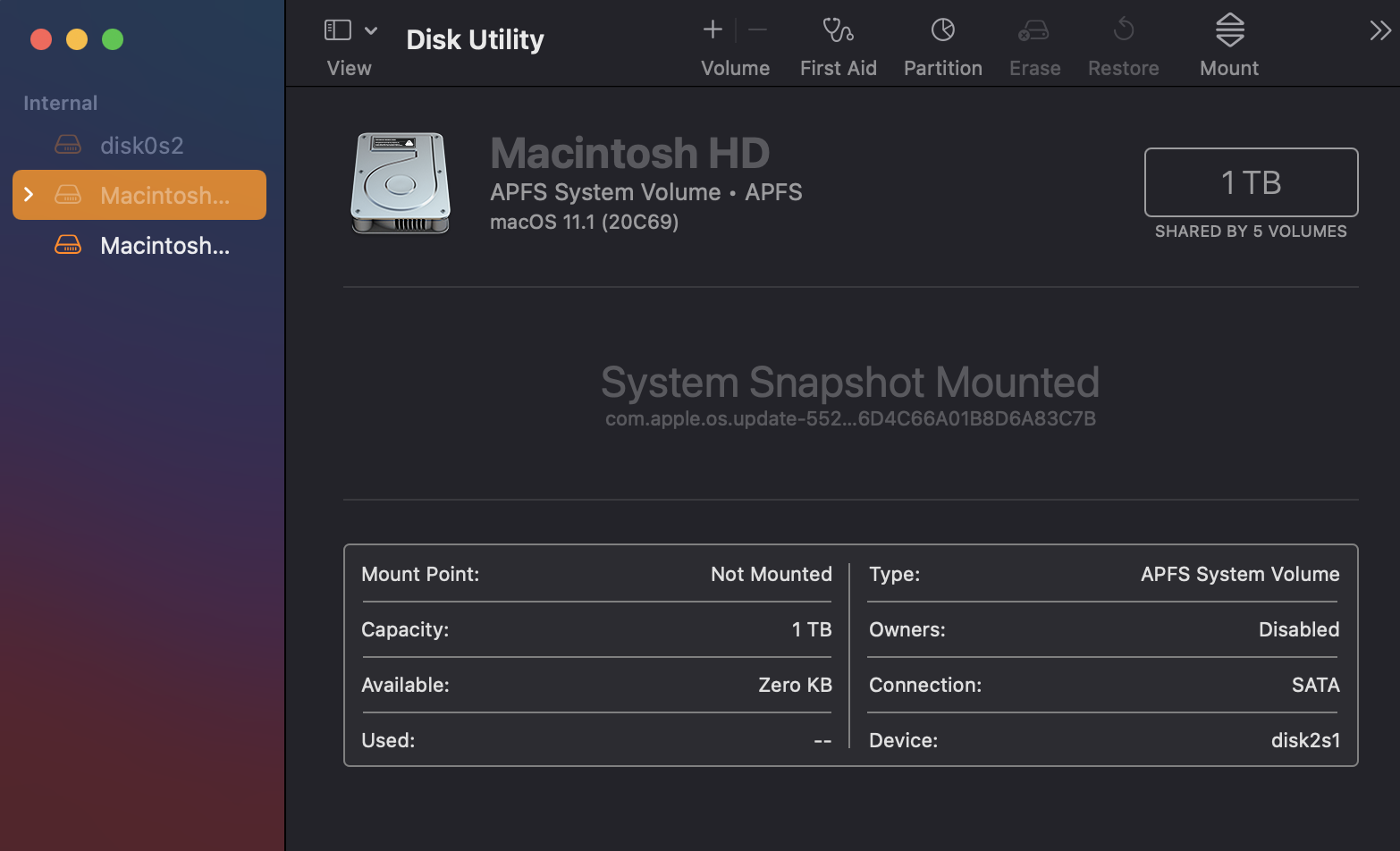Run First Aid stethoscope icon
The height and width of the screenshot is (851, 1400).
[838, 30]
